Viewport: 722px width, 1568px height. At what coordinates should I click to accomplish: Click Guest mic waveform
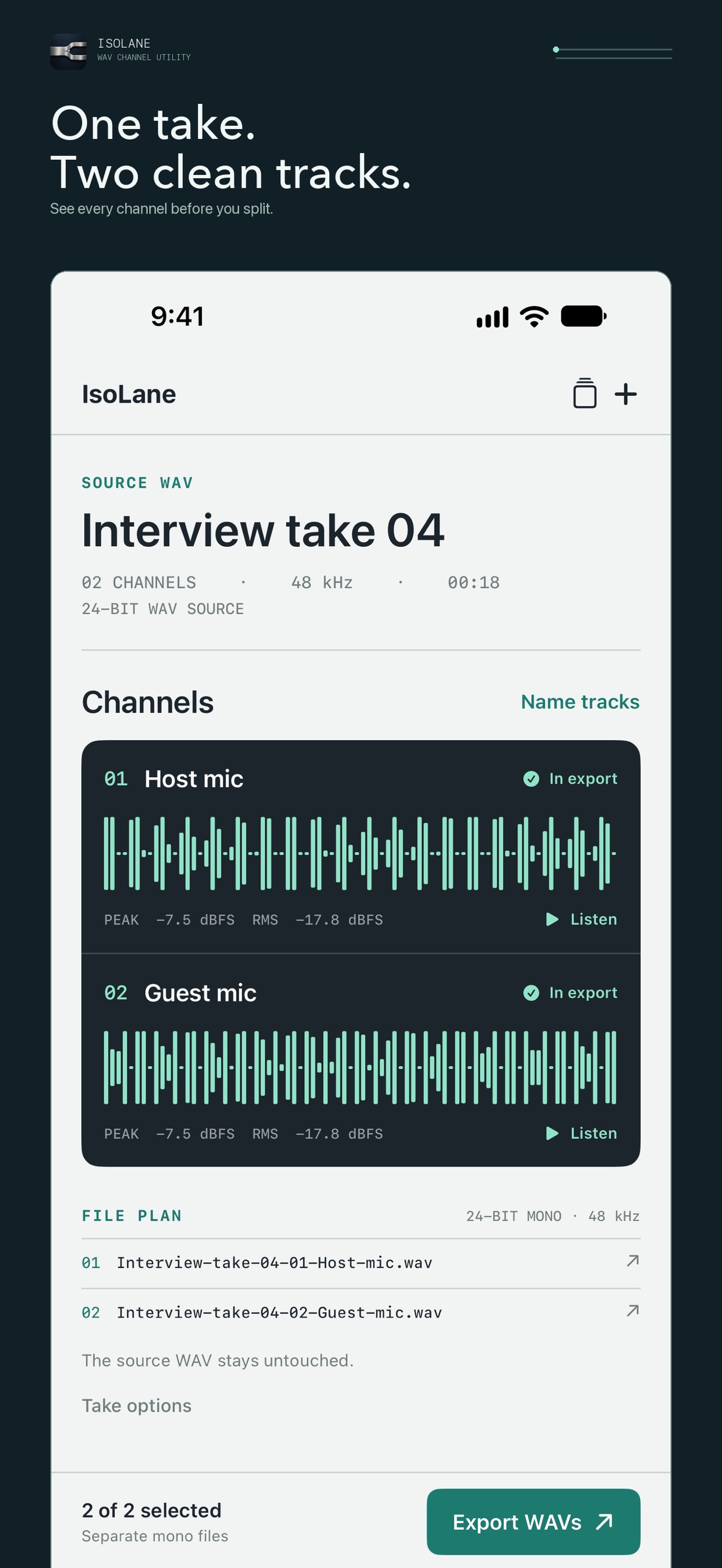point(360,1068)
